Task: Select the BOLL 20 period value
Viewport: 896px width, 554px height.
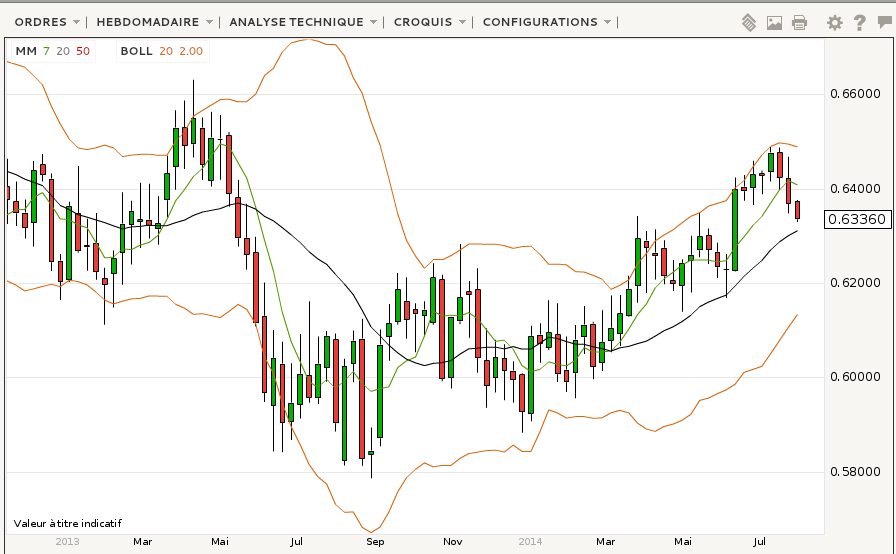Action: (166, 51)
